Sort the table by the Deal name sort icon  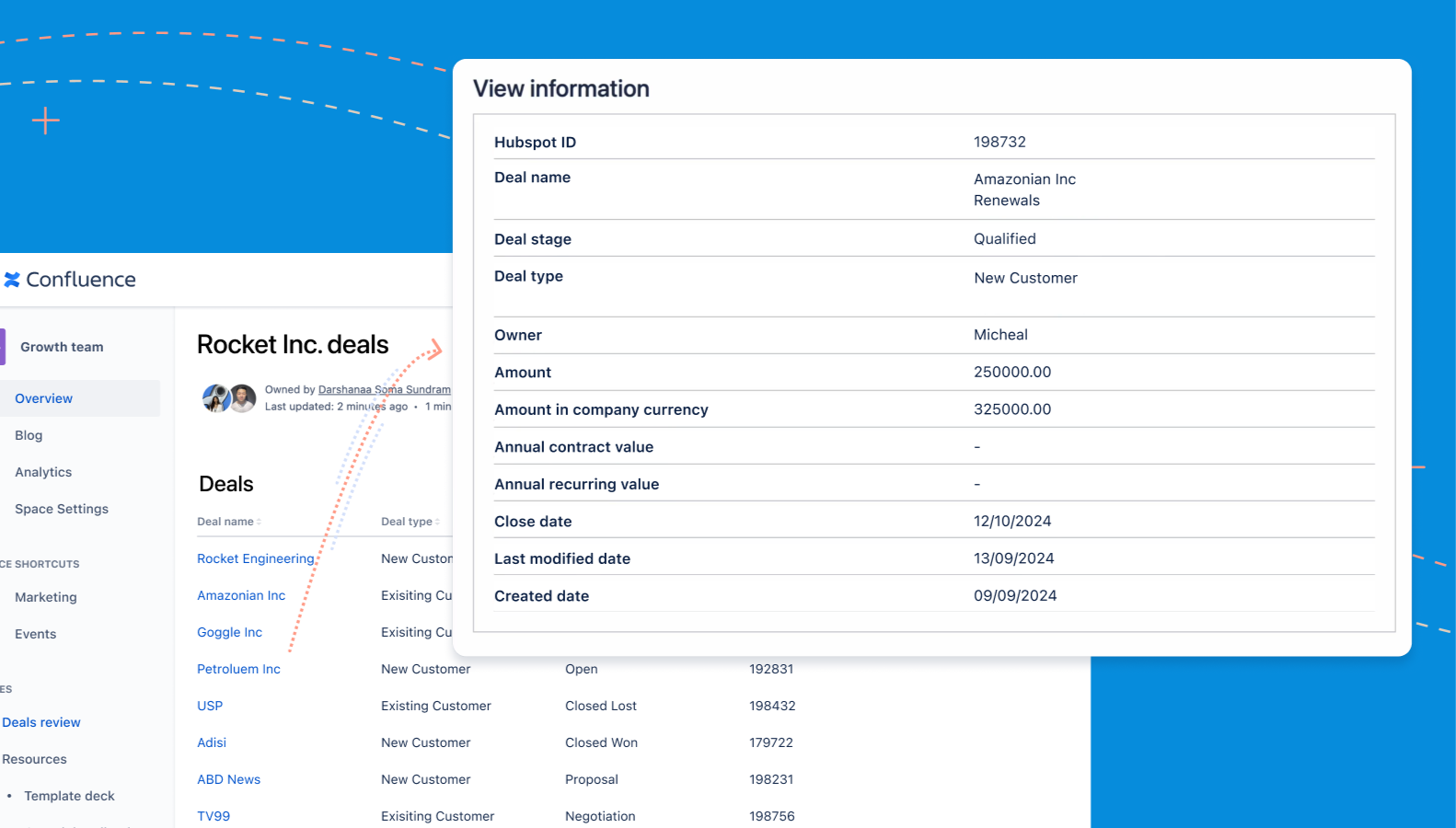point(259,522)
